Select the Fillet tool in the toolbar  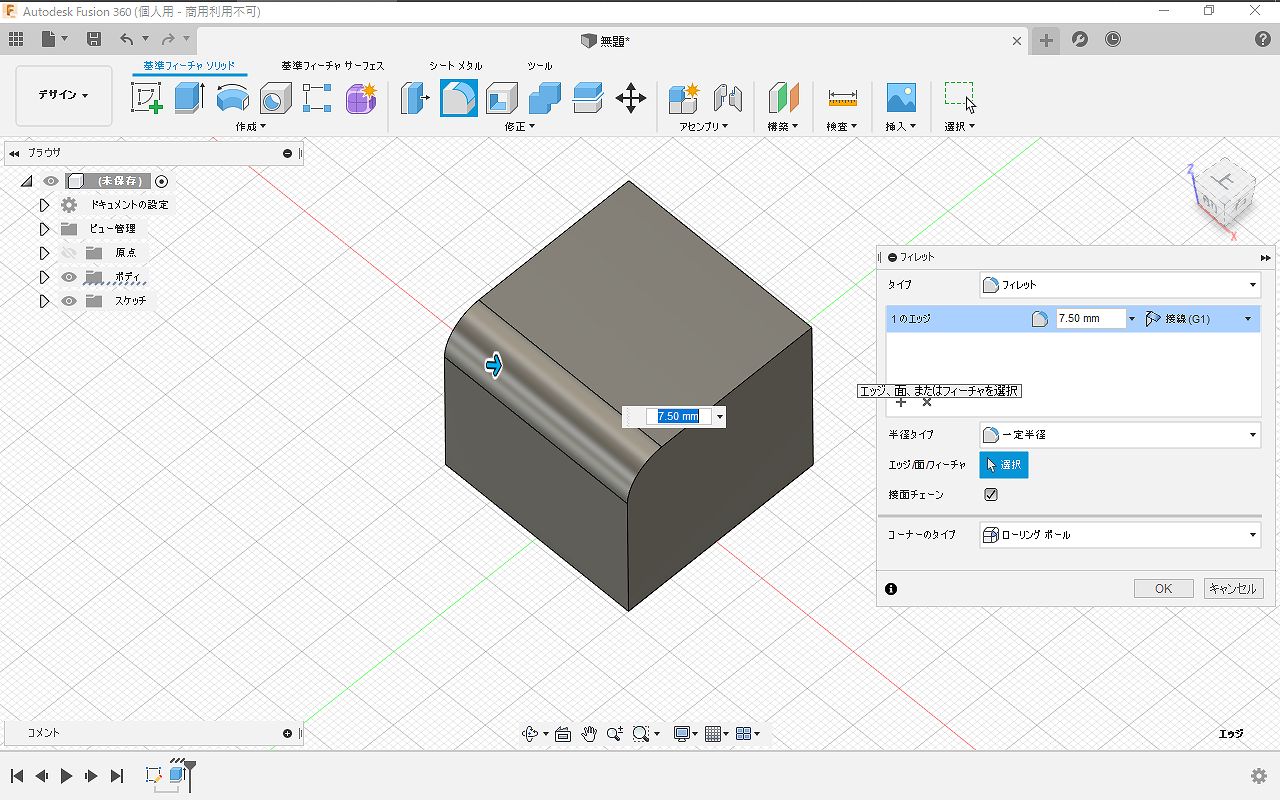pyautogui.click(x=459, y=98)
